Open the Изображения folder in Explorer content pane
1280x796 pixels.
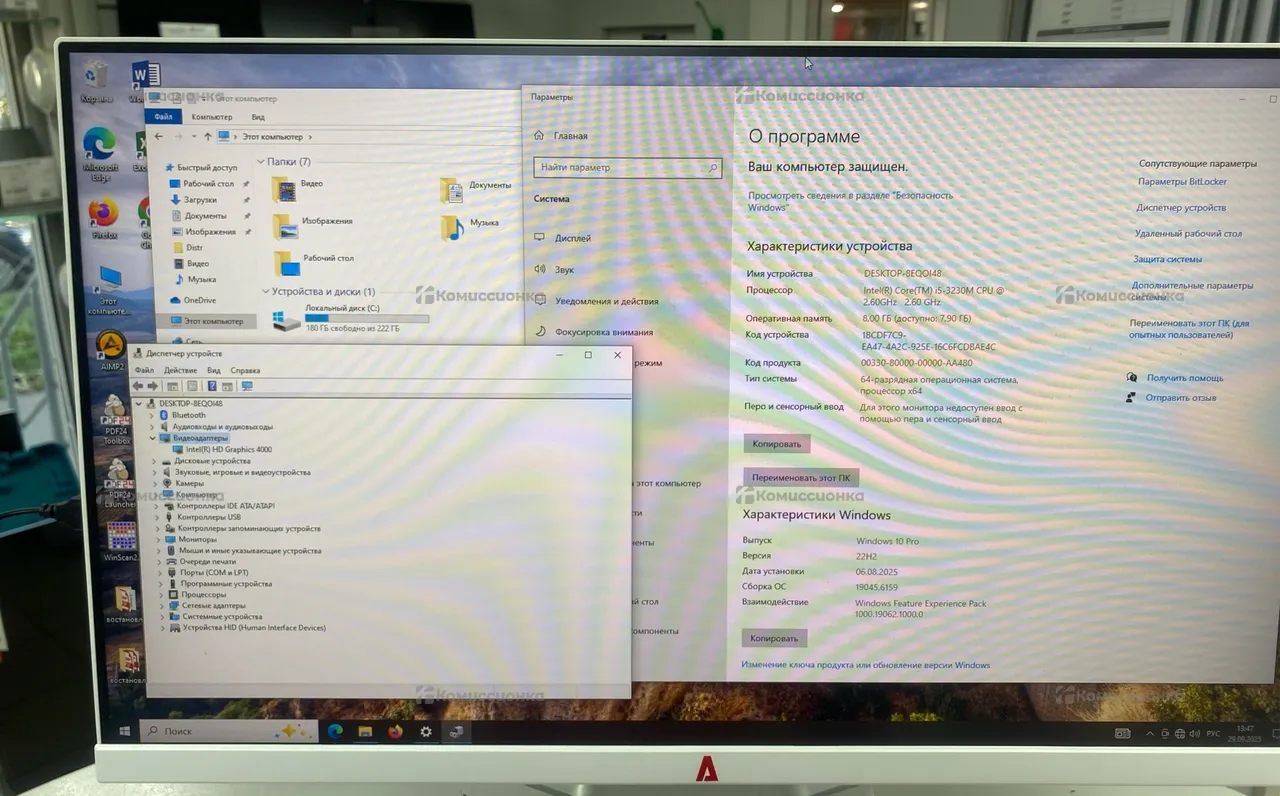tap(312, 224)
